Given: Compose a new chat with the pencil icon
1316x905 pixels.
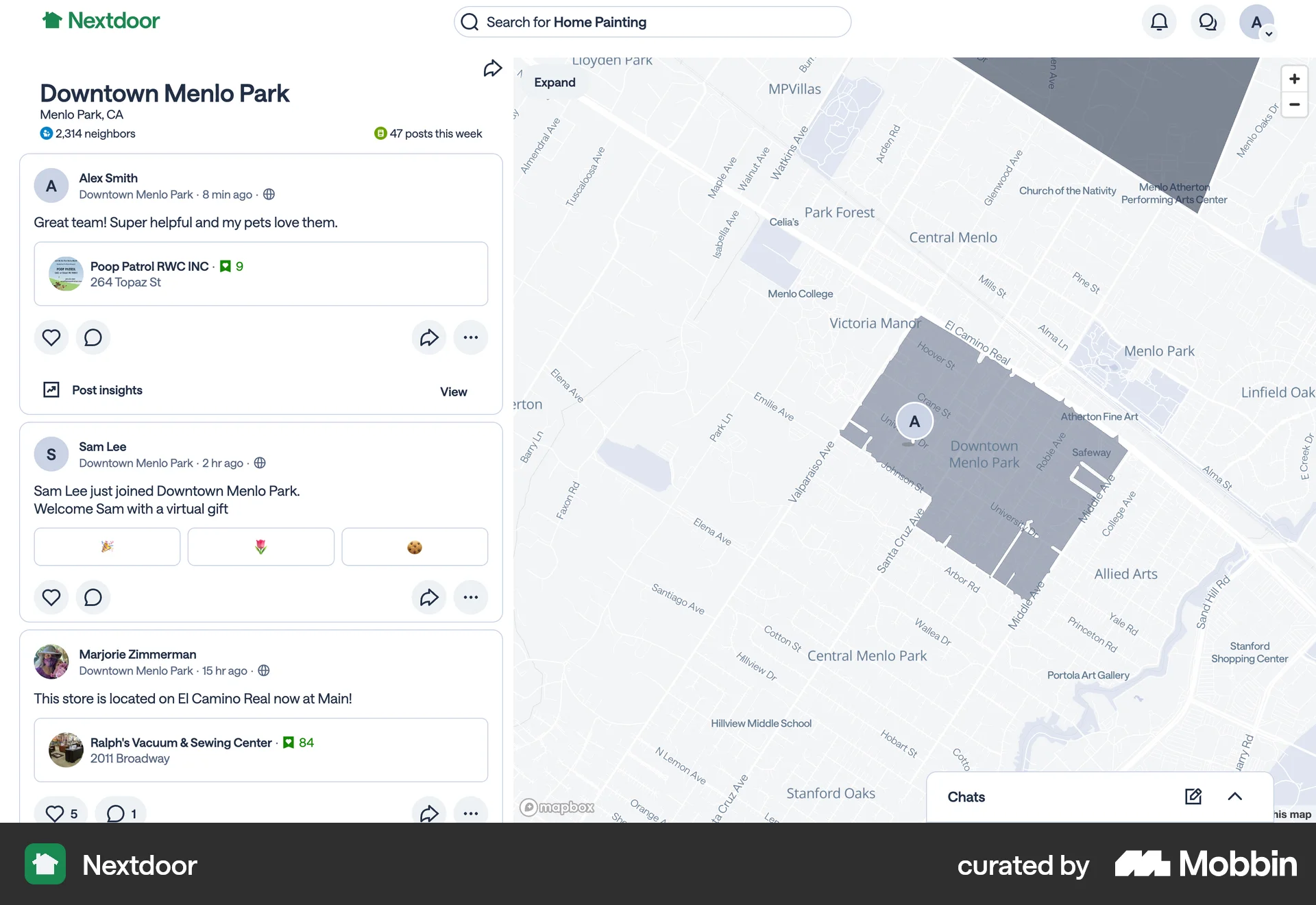Looking at the screenshot, I should (x=1193, y=797).
